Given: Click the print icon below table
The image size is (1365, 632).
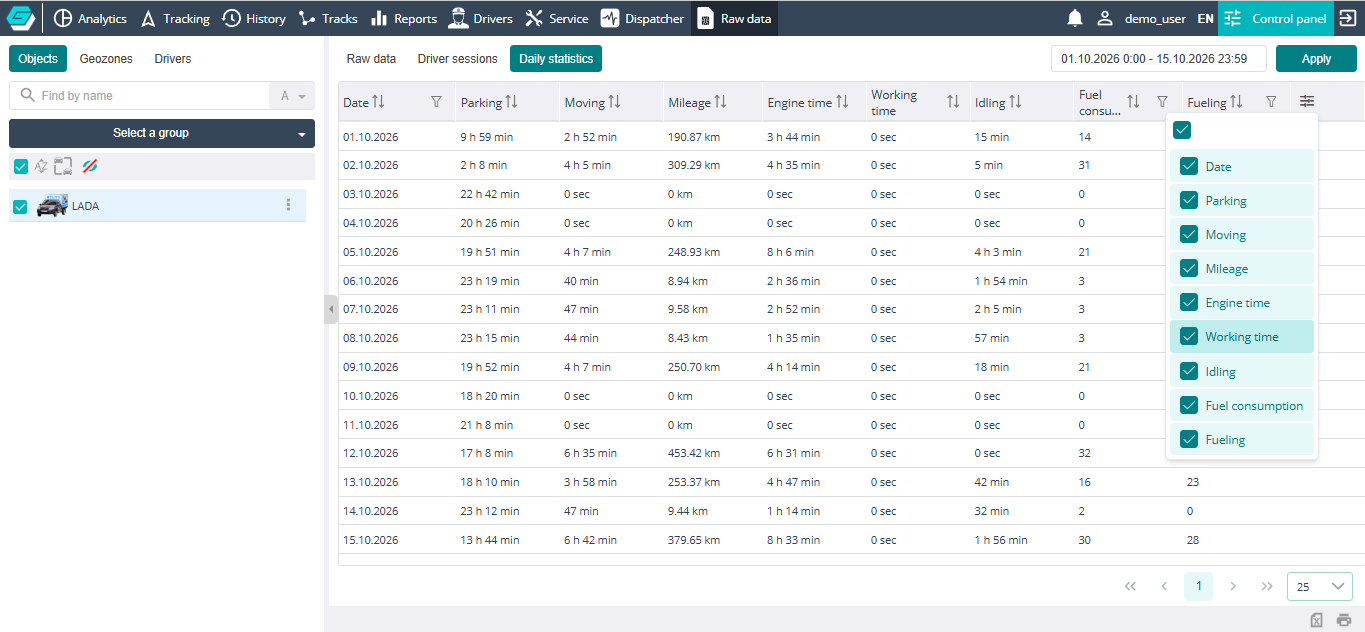Looking at the screenshot, I should click(x=1344, y=620).
